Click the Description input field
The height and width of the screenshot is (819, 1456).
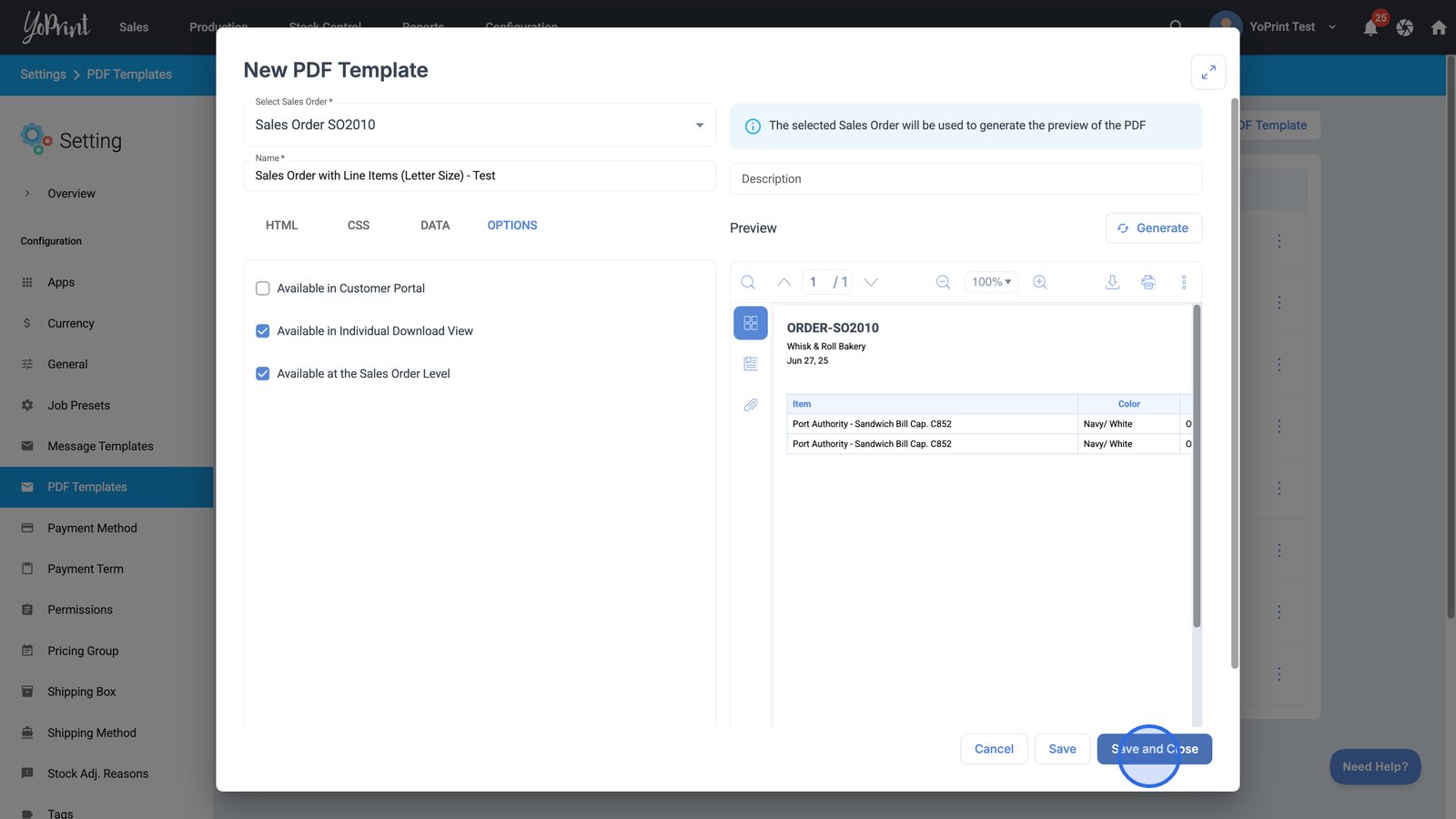tap(965, 179)
